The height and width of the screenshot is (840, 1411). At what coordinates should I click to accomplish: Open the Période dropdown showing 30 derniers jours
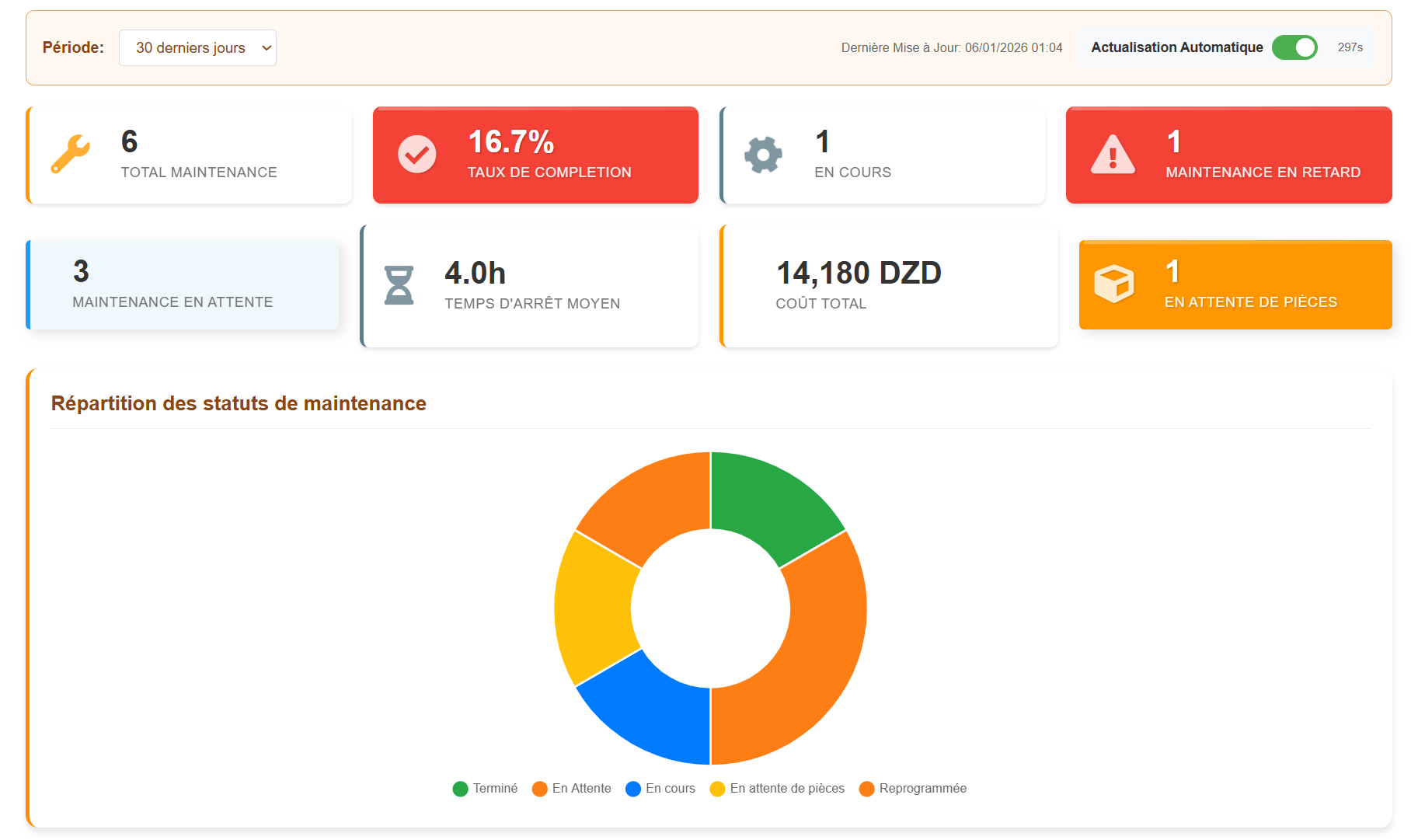point(197,48)
